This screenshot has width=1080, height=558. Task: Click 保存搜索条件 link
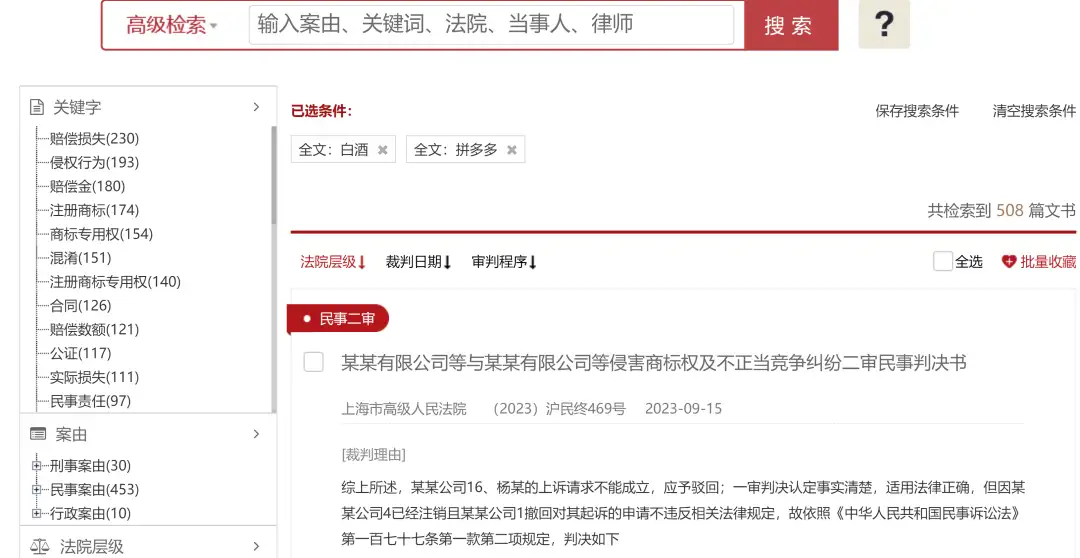917,111
